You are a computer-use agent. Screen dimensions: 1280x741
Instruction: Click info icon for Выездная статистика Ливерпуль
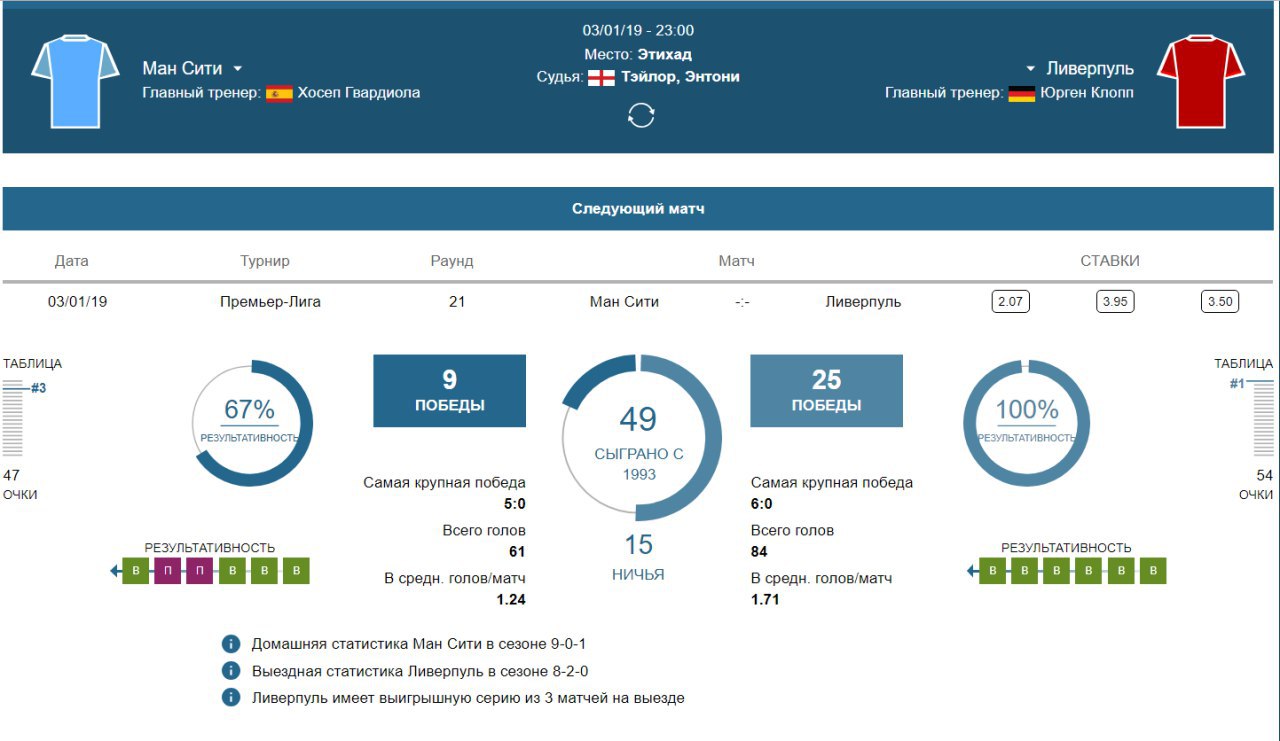[231, 671]
